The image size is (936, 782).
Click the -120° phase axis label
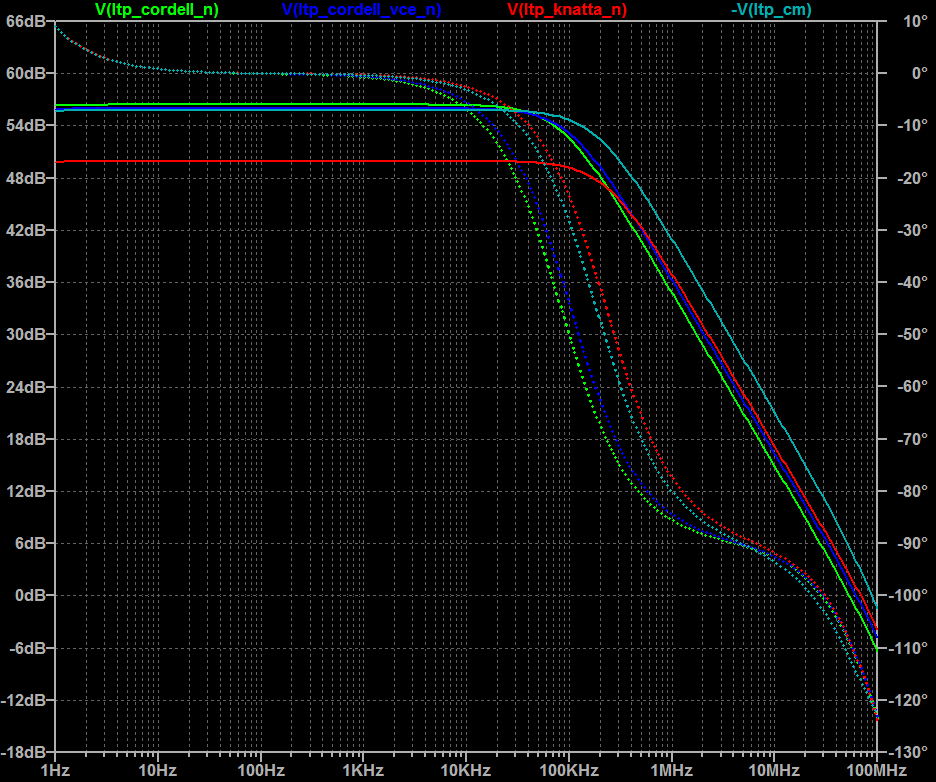click(x=910, y=700)
